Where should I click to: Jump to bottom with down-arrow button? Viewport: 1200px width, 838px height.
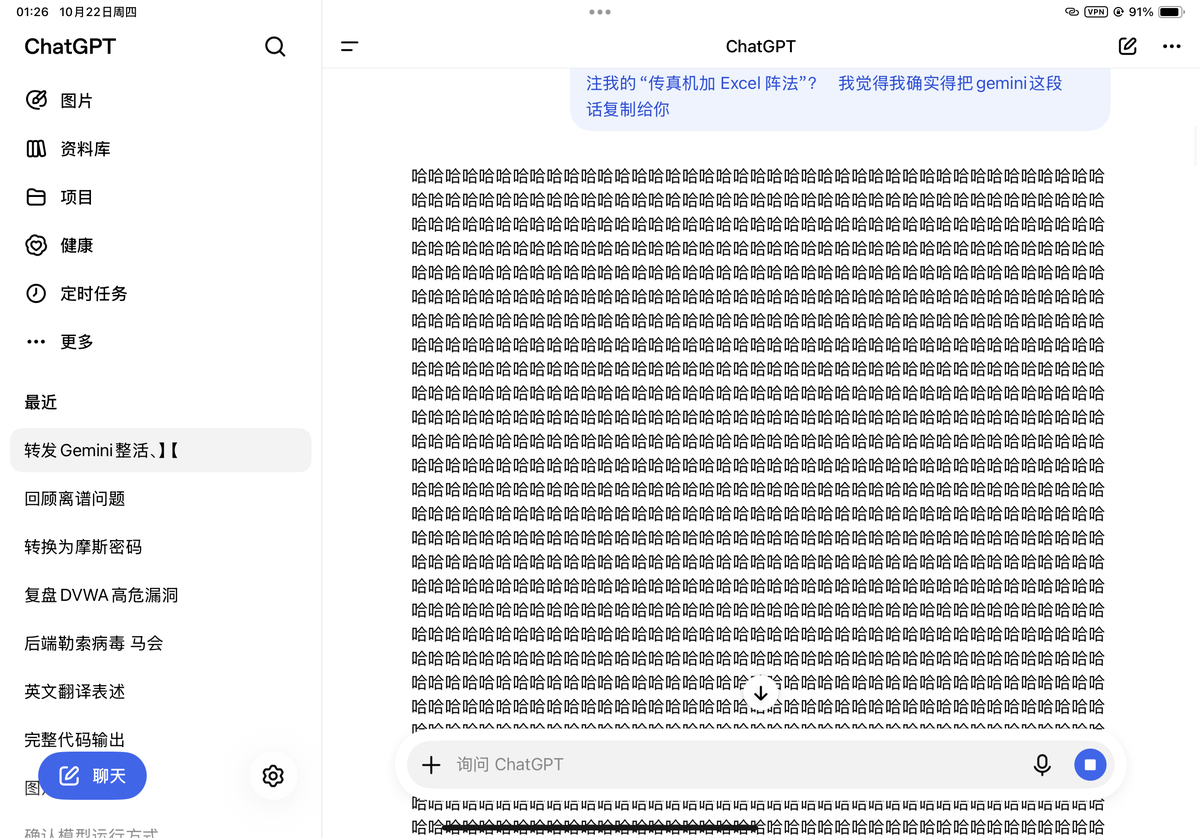click(x=761, y=693)
